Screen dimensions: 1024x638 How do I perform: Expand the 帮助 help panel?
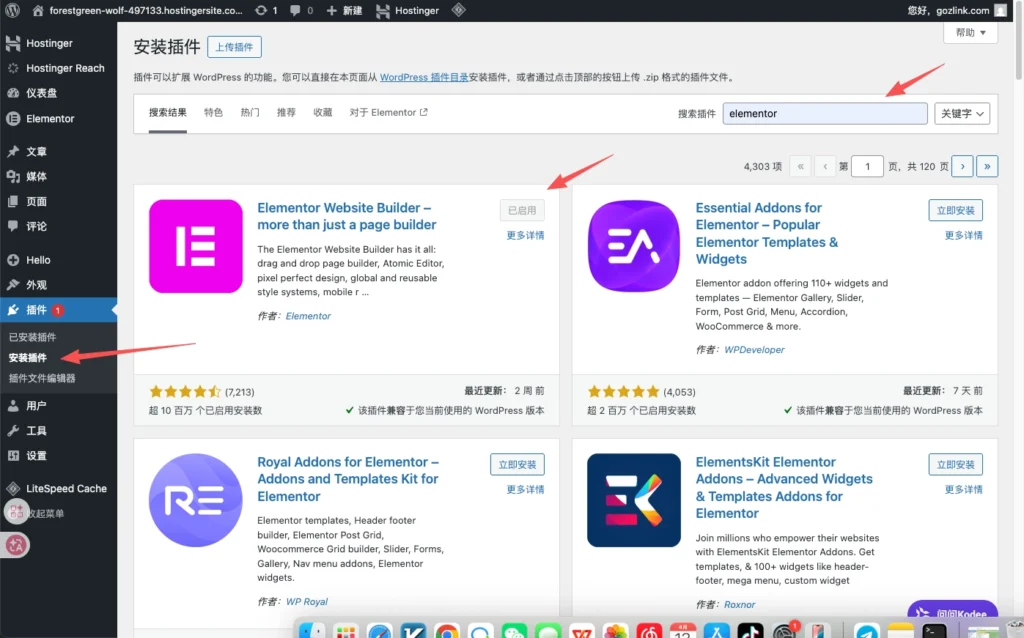click(x=970, y=33)
